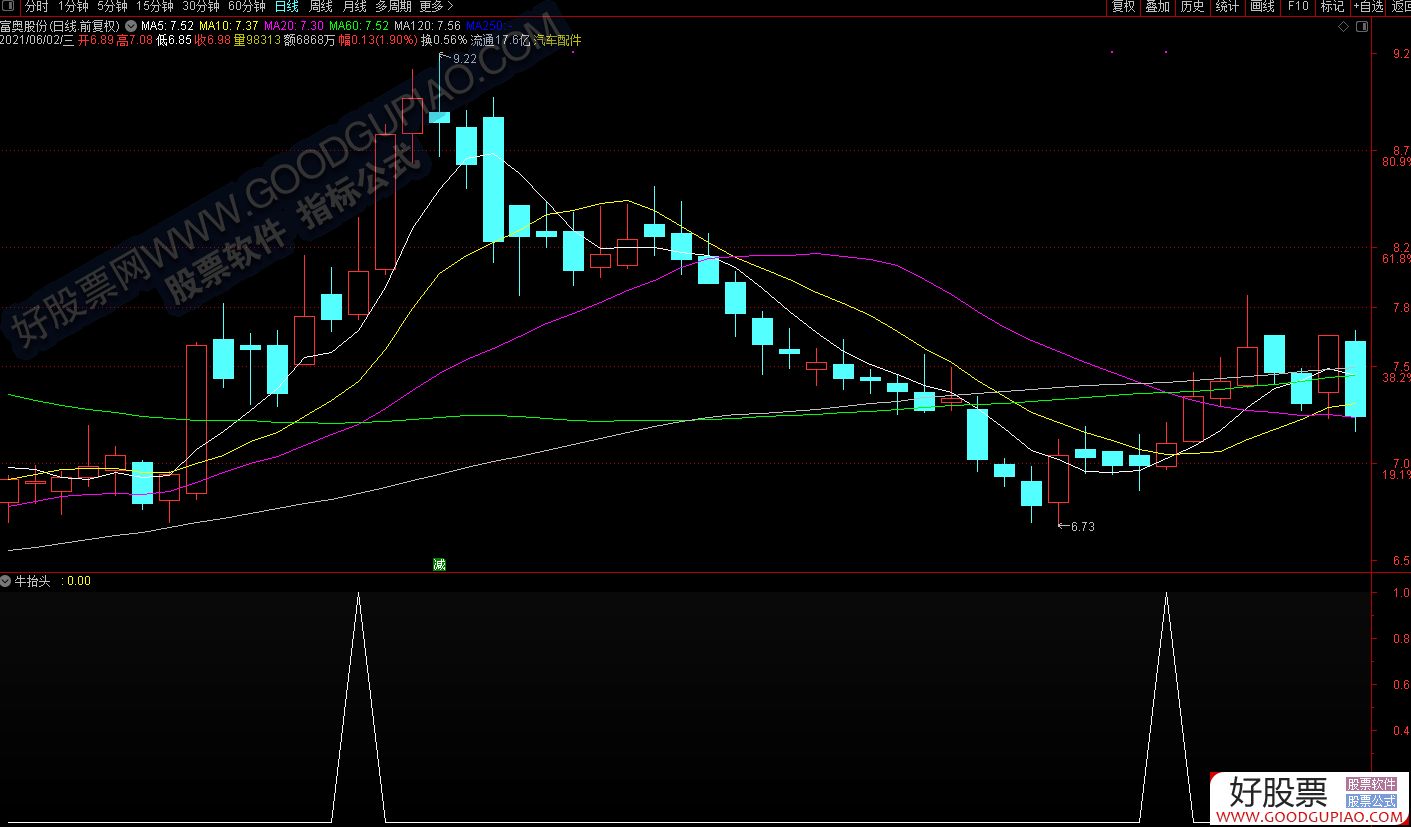Click the MA10: 7.37 label
The height and width of the screenshot is (827, 1411).
[228, 25]
